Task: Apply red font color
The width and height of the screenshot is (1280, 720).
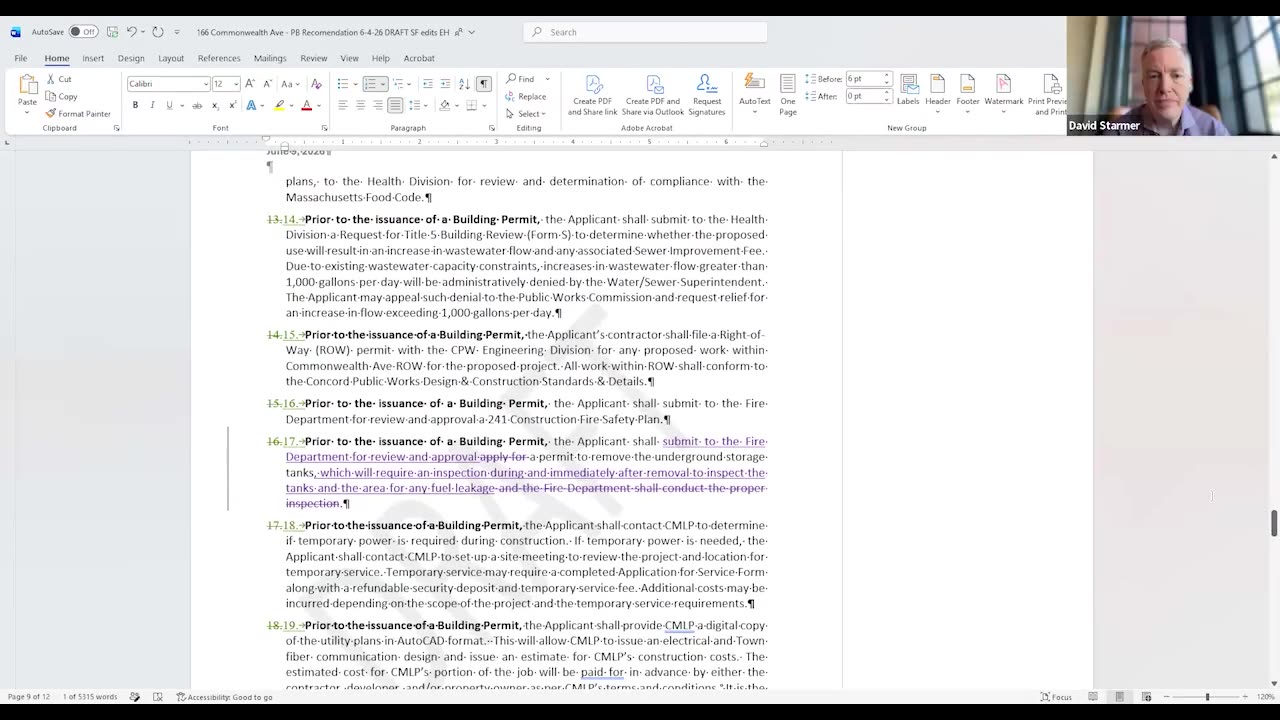Action: coord(307,105)
